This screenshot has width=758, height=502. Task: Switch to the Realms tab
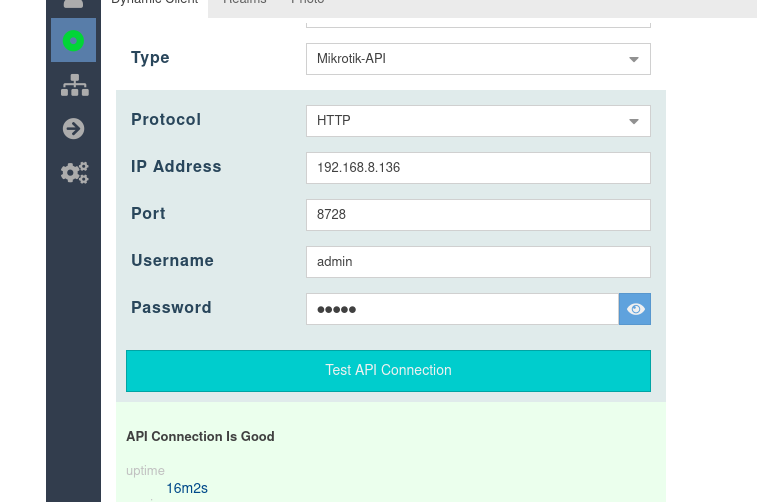click(x=245, y=4)
